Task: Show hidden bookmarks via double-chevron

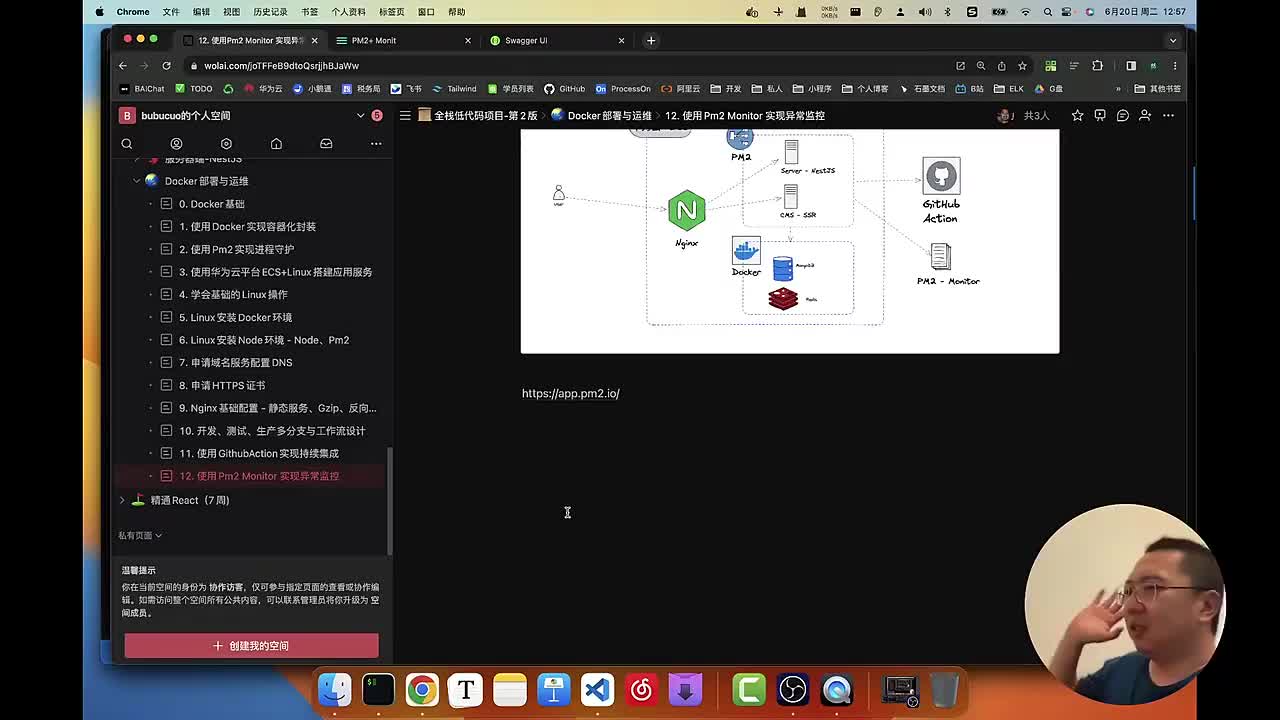Action: (x=1118, y=89)
